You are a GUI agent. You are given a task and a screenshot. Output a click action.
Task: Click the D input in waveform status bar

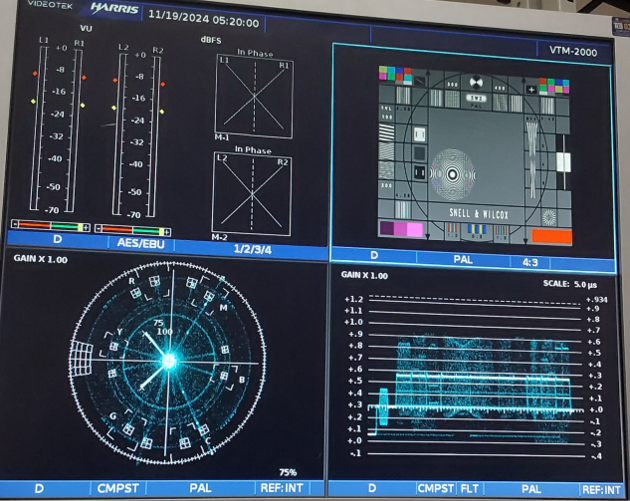(372, 488)
